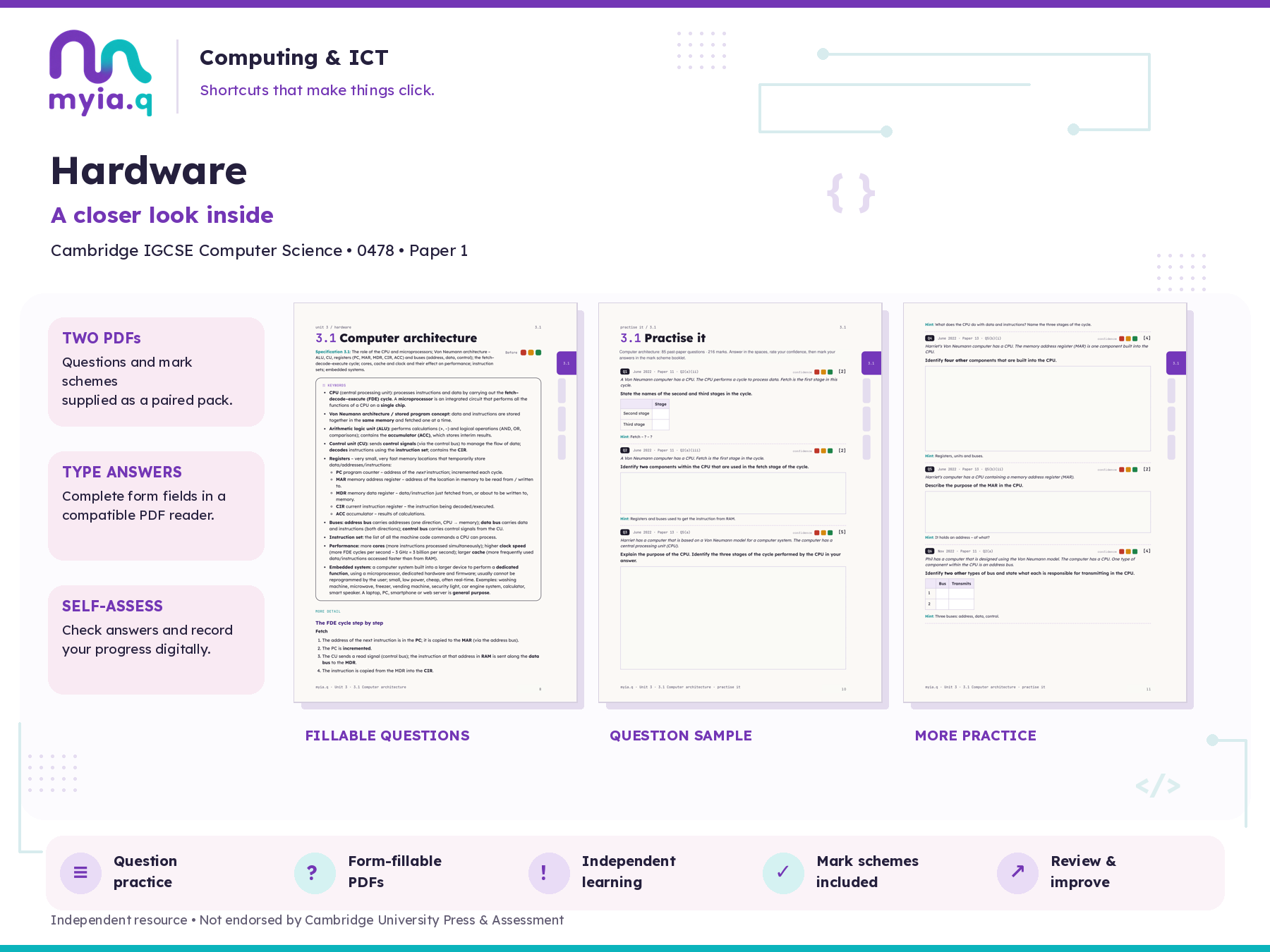Viewport: 1270px width, 952px height.
Task: Click the exclamation icon beside Independent learning
Action: [549, 872]
